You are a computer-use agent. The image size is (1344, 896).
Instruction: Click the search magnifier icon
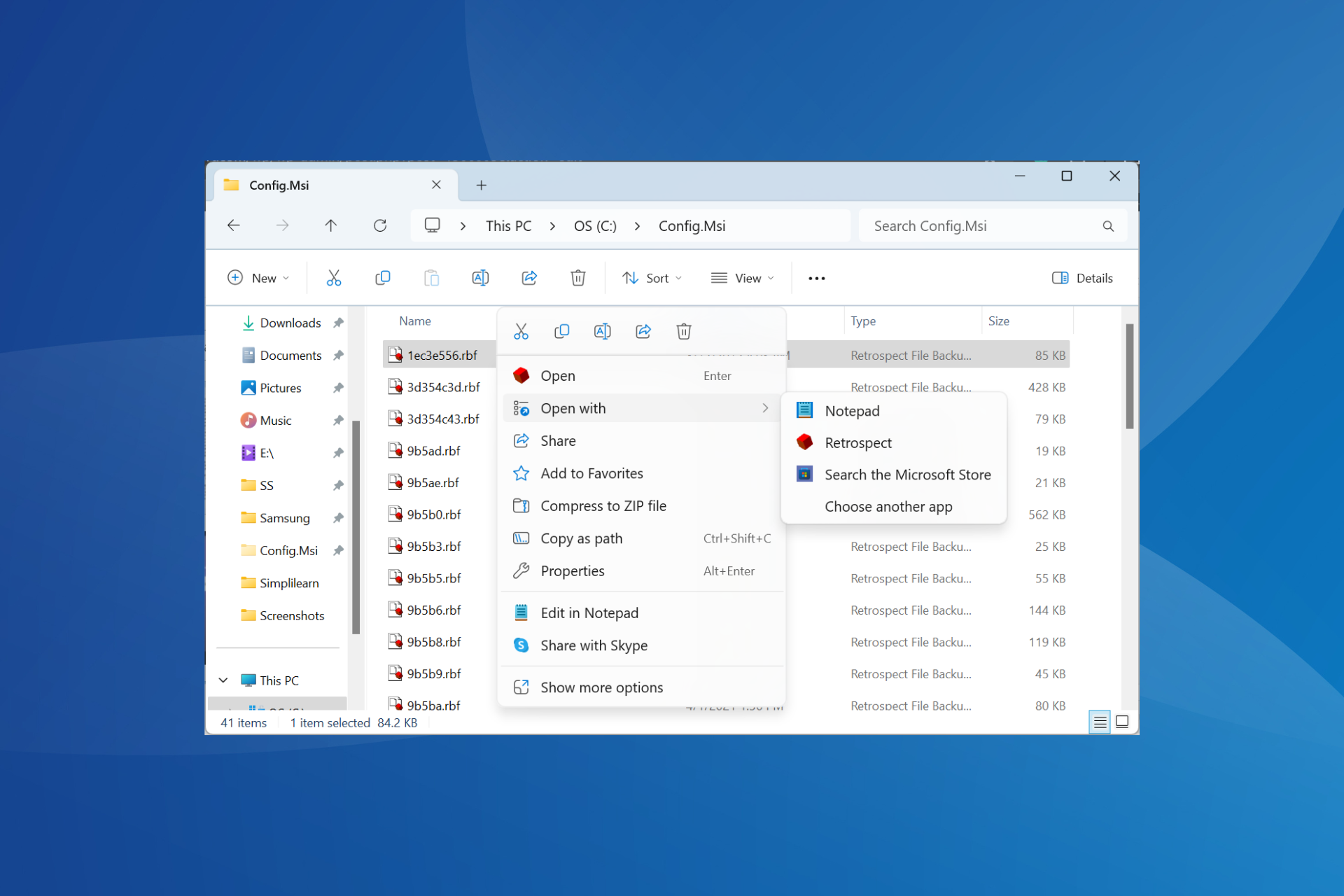(x=1108, y=226)
